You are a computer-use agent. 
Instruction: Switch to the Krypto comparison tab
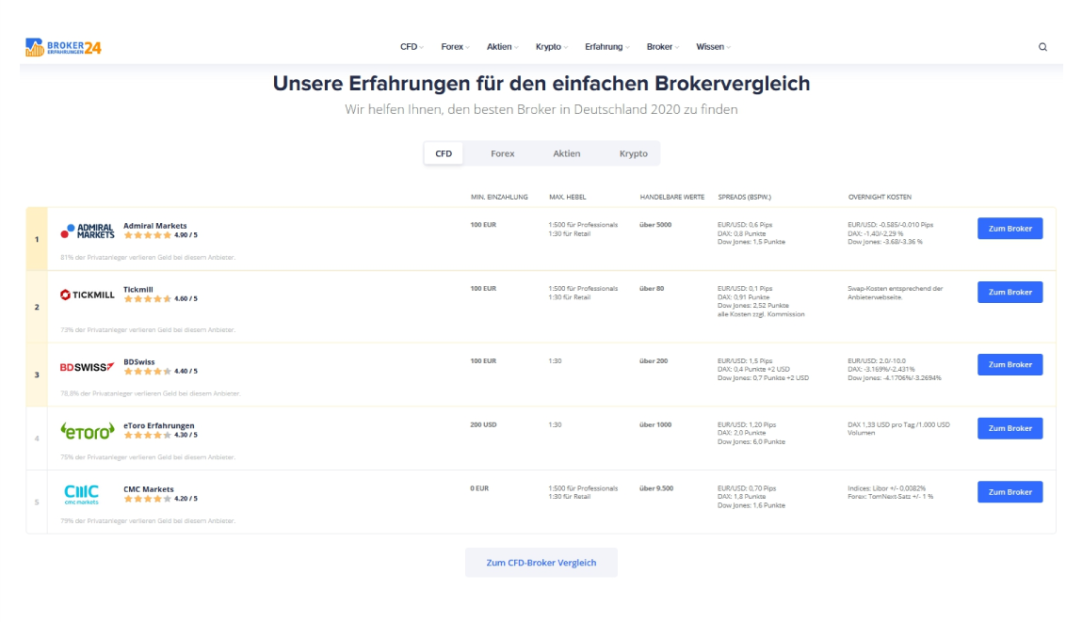(x=633, y=153)
